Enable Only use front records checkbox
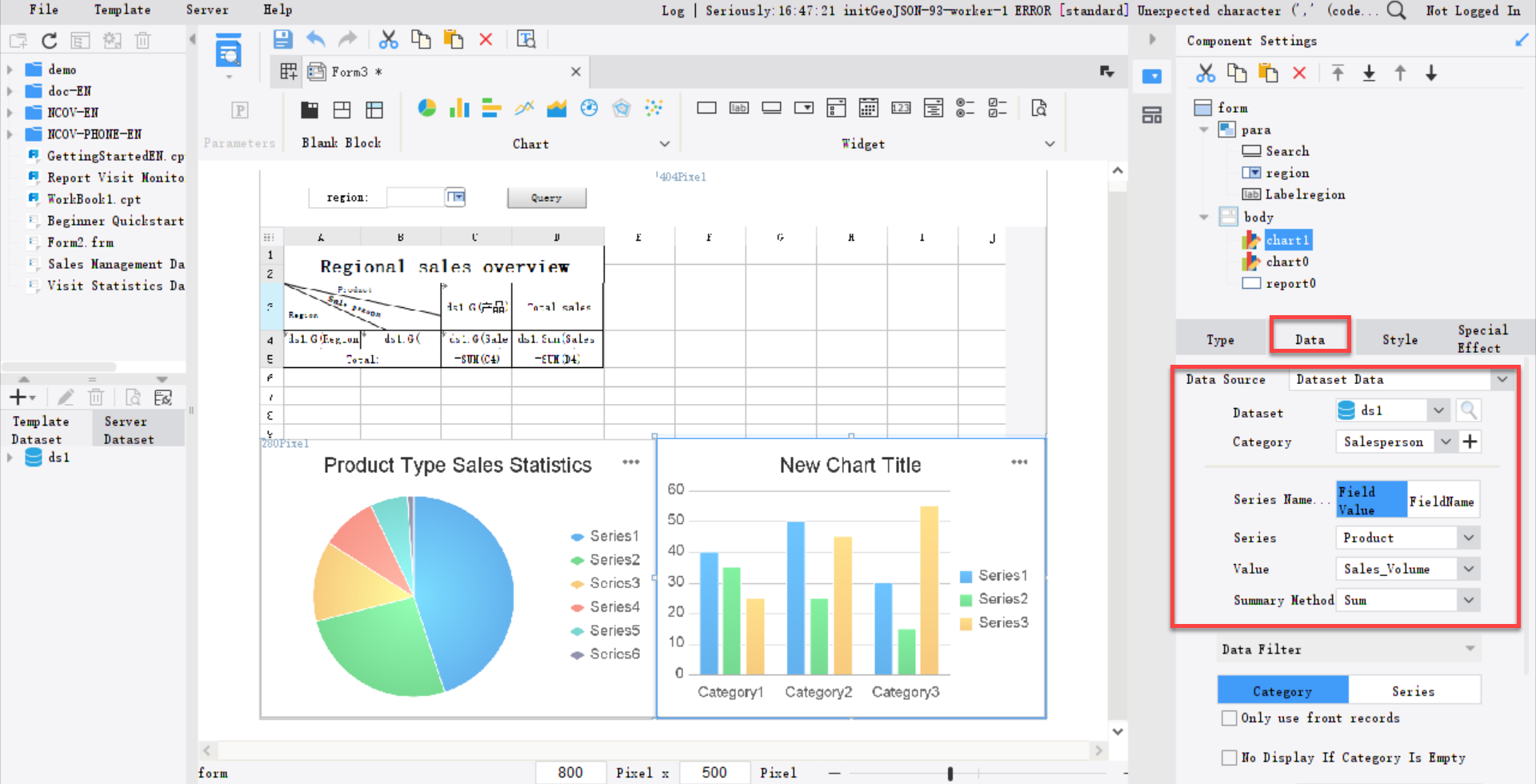 coord(1230,718)
